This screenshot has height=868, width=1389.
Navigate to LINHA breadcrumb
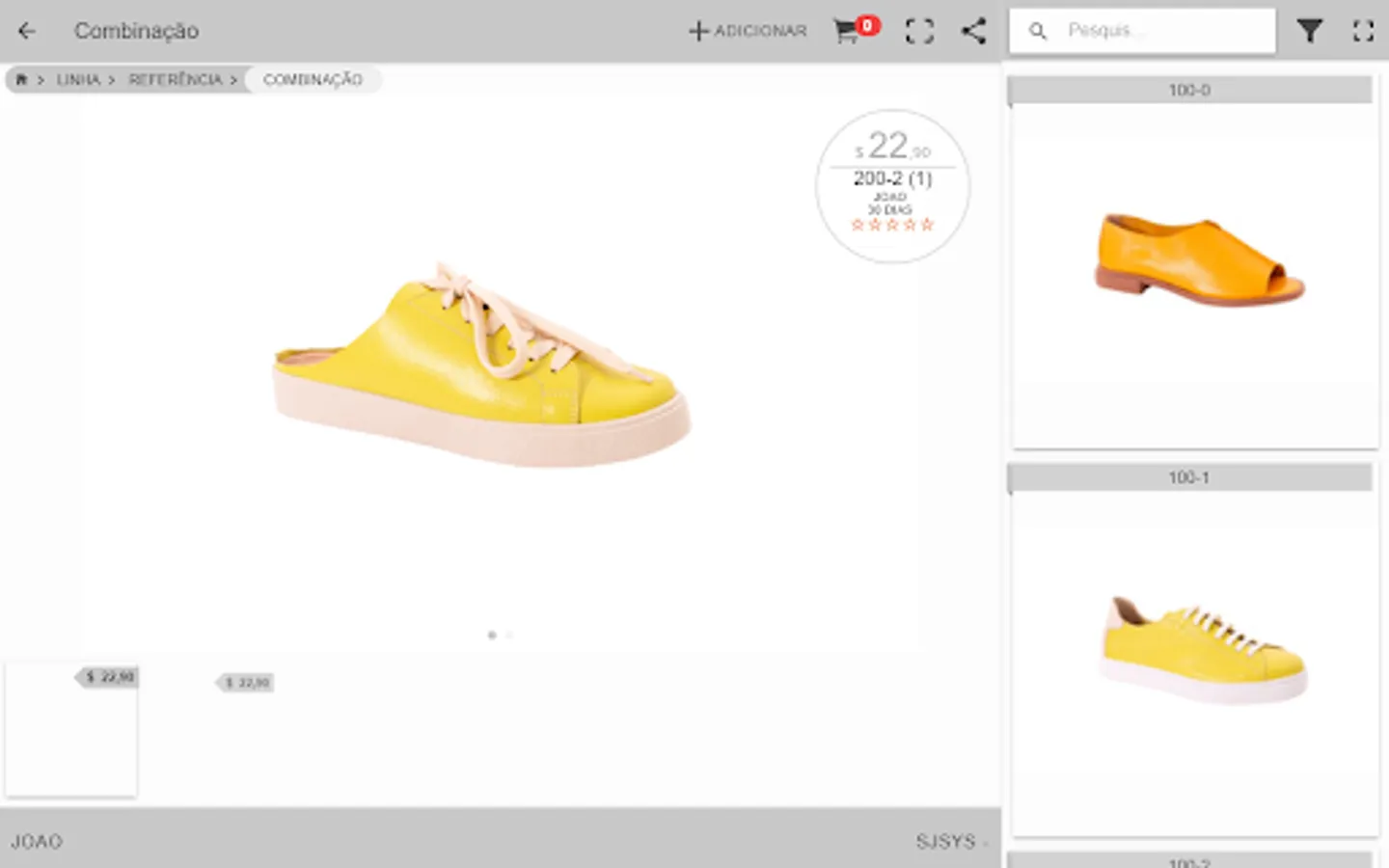pos(78,79)
